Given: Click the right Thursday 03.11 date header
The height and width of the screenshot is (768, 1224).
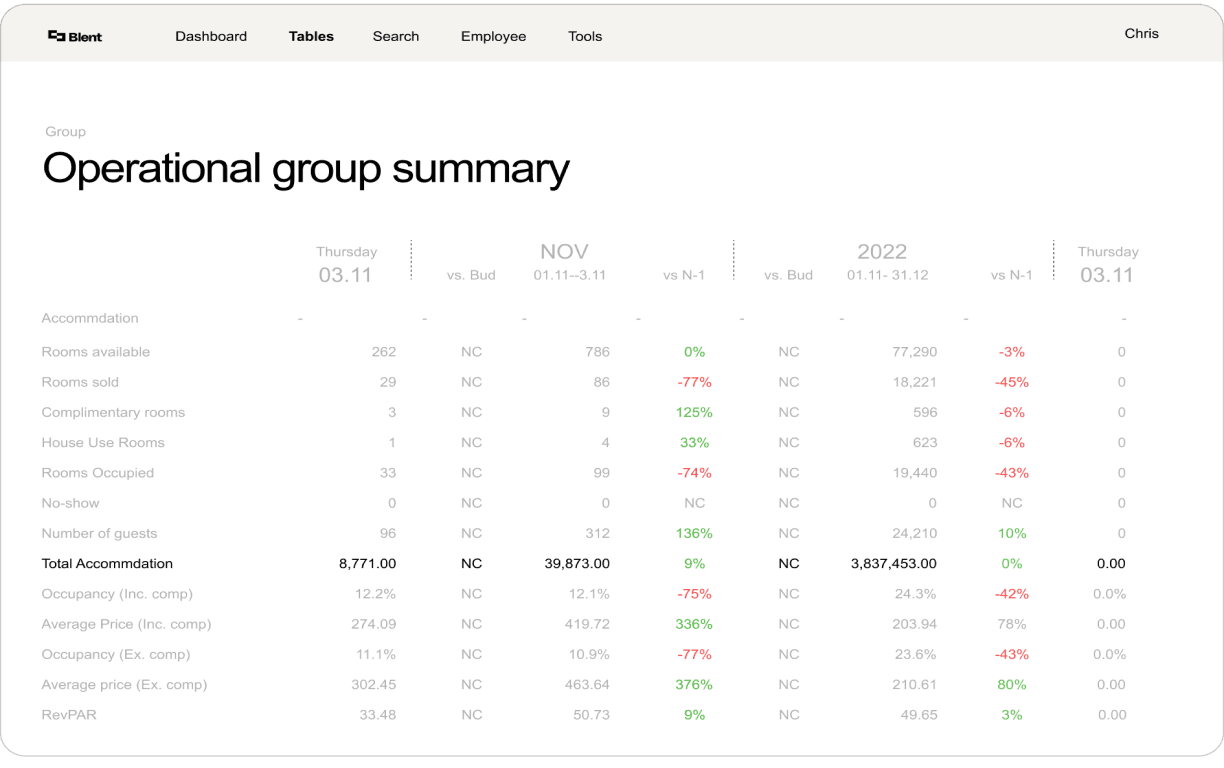Looking at the screenshot, I should point(1107,264).
